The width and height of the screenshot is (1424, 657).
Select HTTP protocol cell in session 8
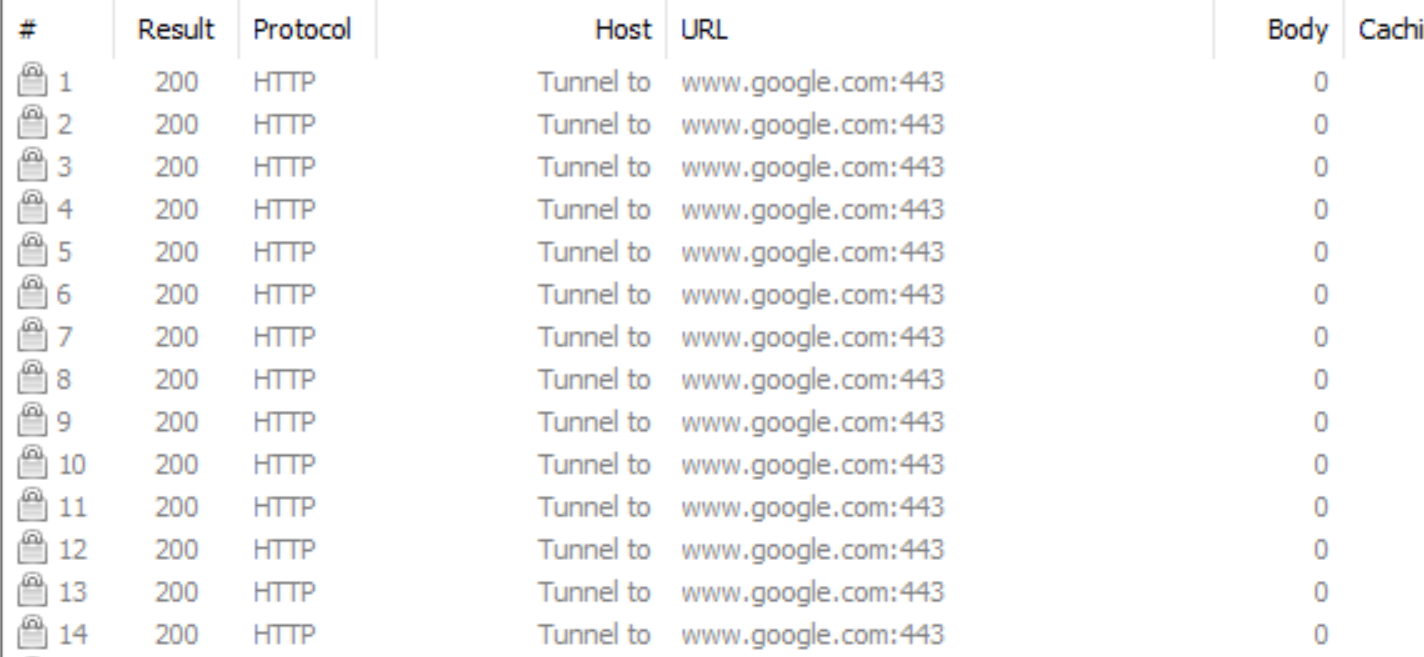284,380
